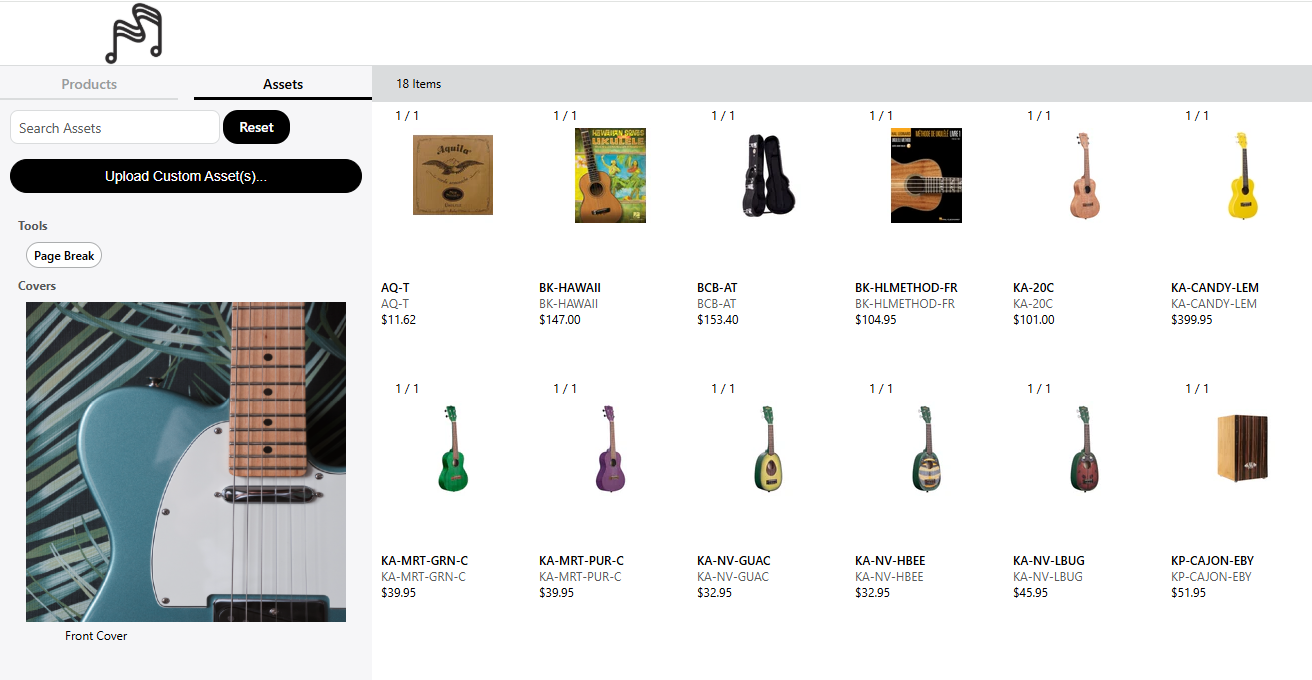Viewport: 1312px width, 680px height.
Task: Pick the BK-HAWAII songbook thumbnail
Action: click(610, 175)
